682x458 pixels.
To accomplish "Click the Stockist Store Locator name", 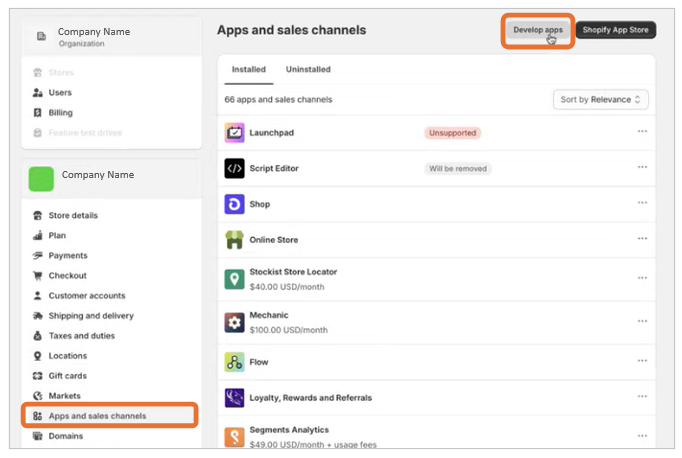I will pyautogui.click(x=293, y=271).
